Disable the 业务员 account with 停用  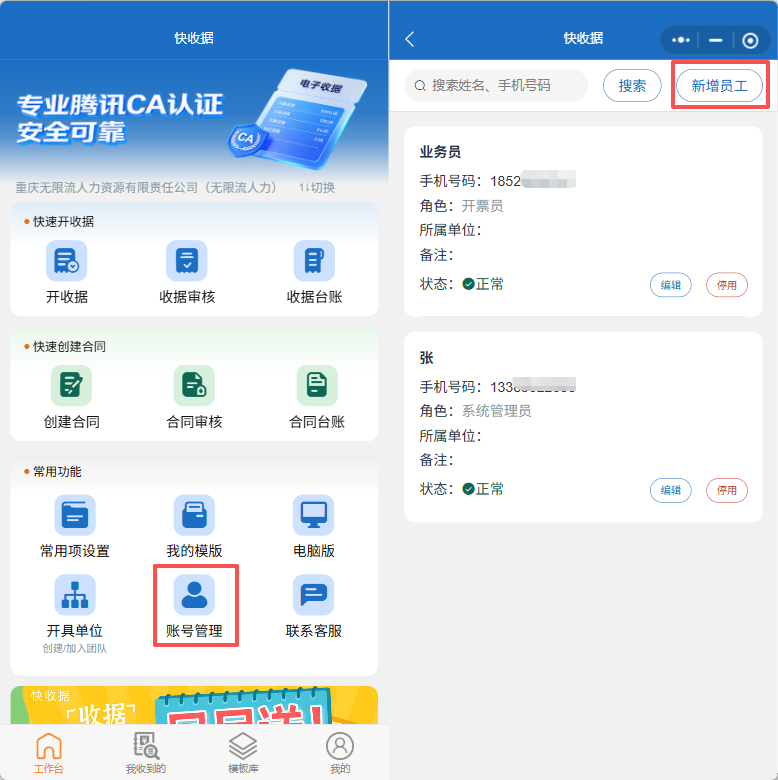pos(727,285)
